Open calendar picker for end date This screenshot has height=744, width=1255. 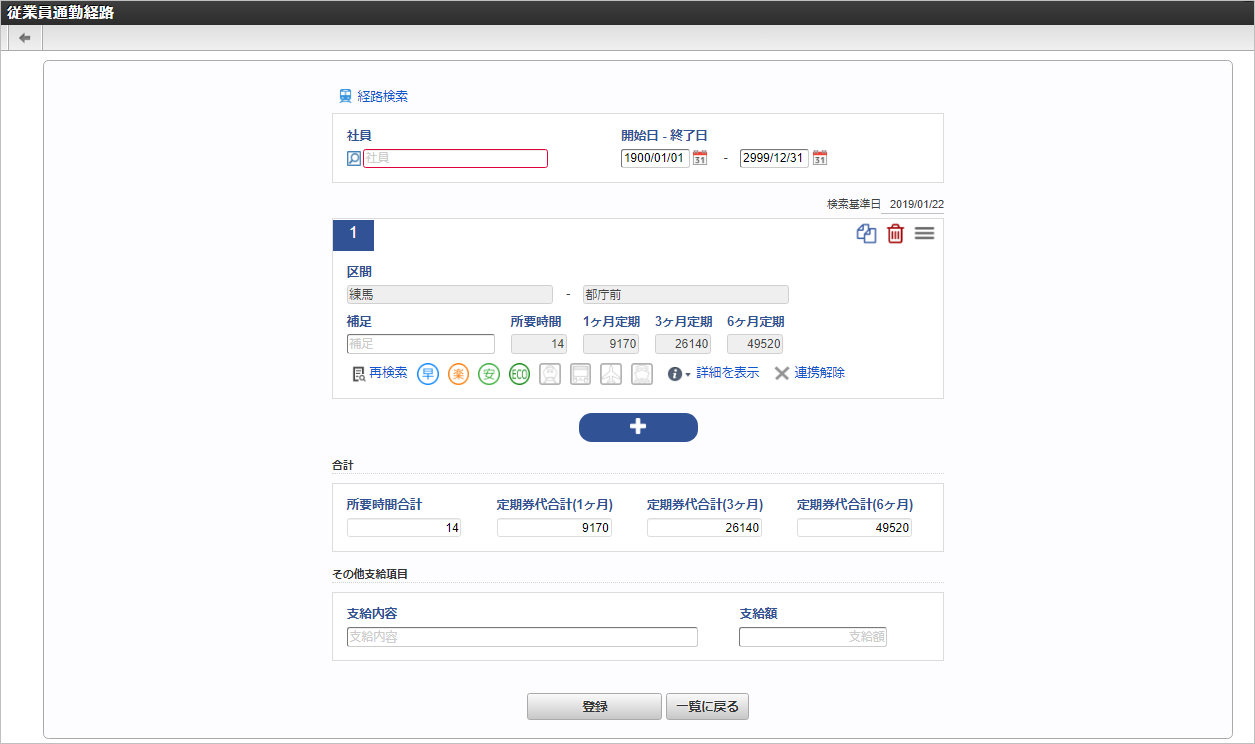[x=820, y=158]
